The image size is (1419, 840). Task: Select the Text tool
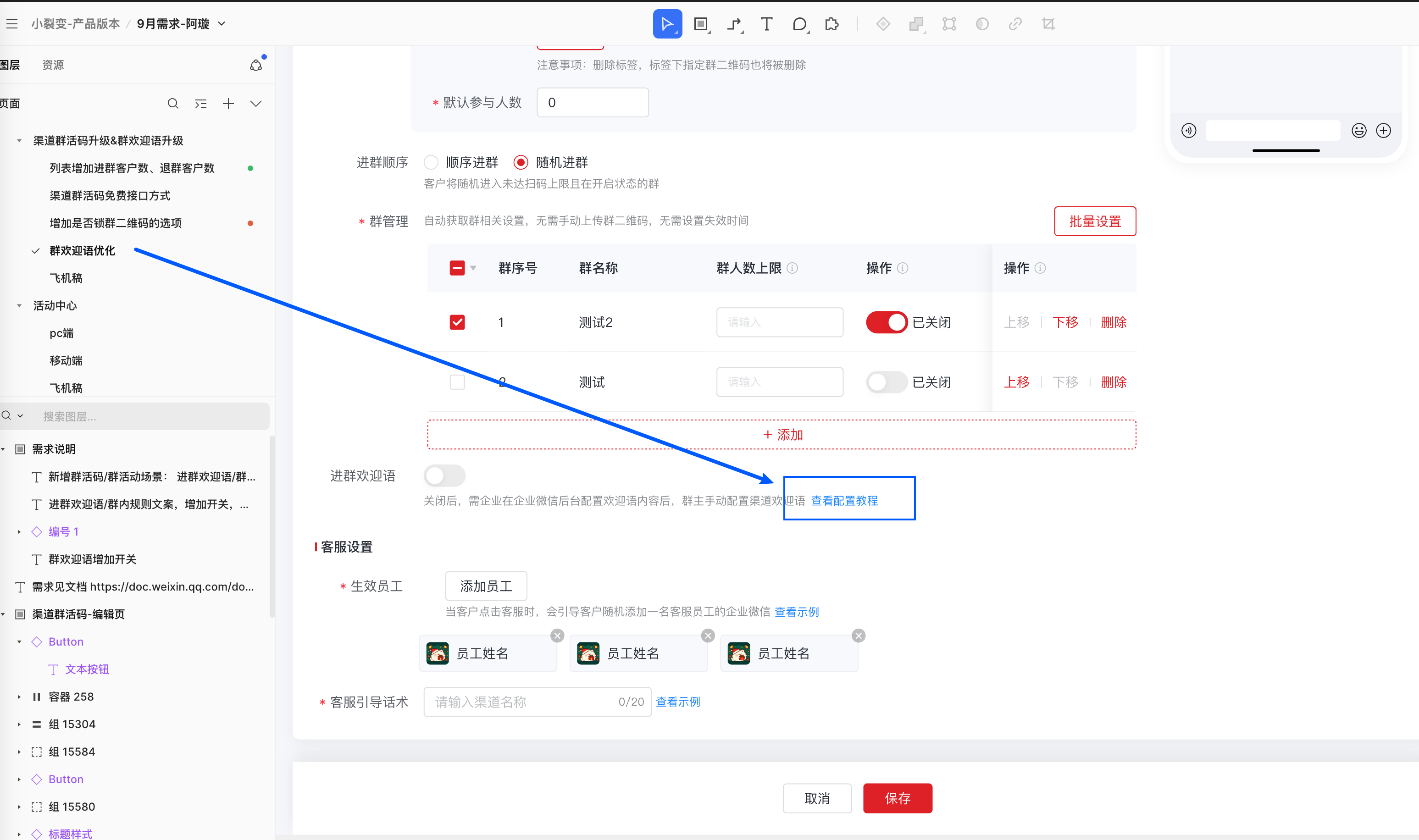[766, 24]
